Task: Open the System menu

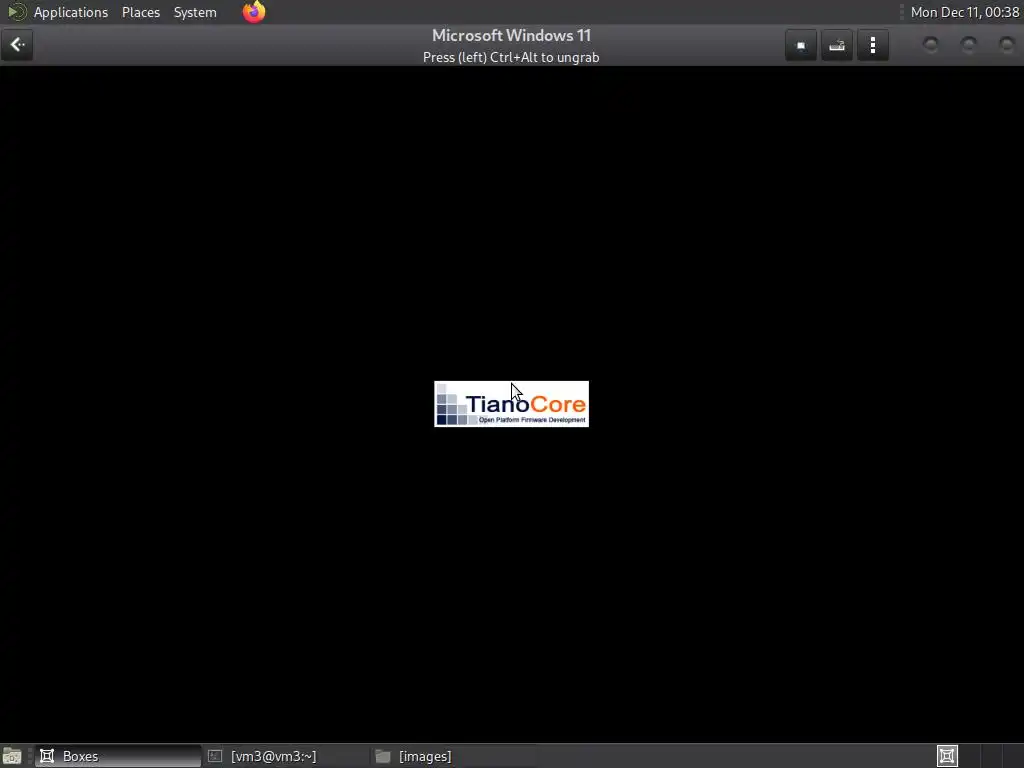Action: click(x=195, y=12)
